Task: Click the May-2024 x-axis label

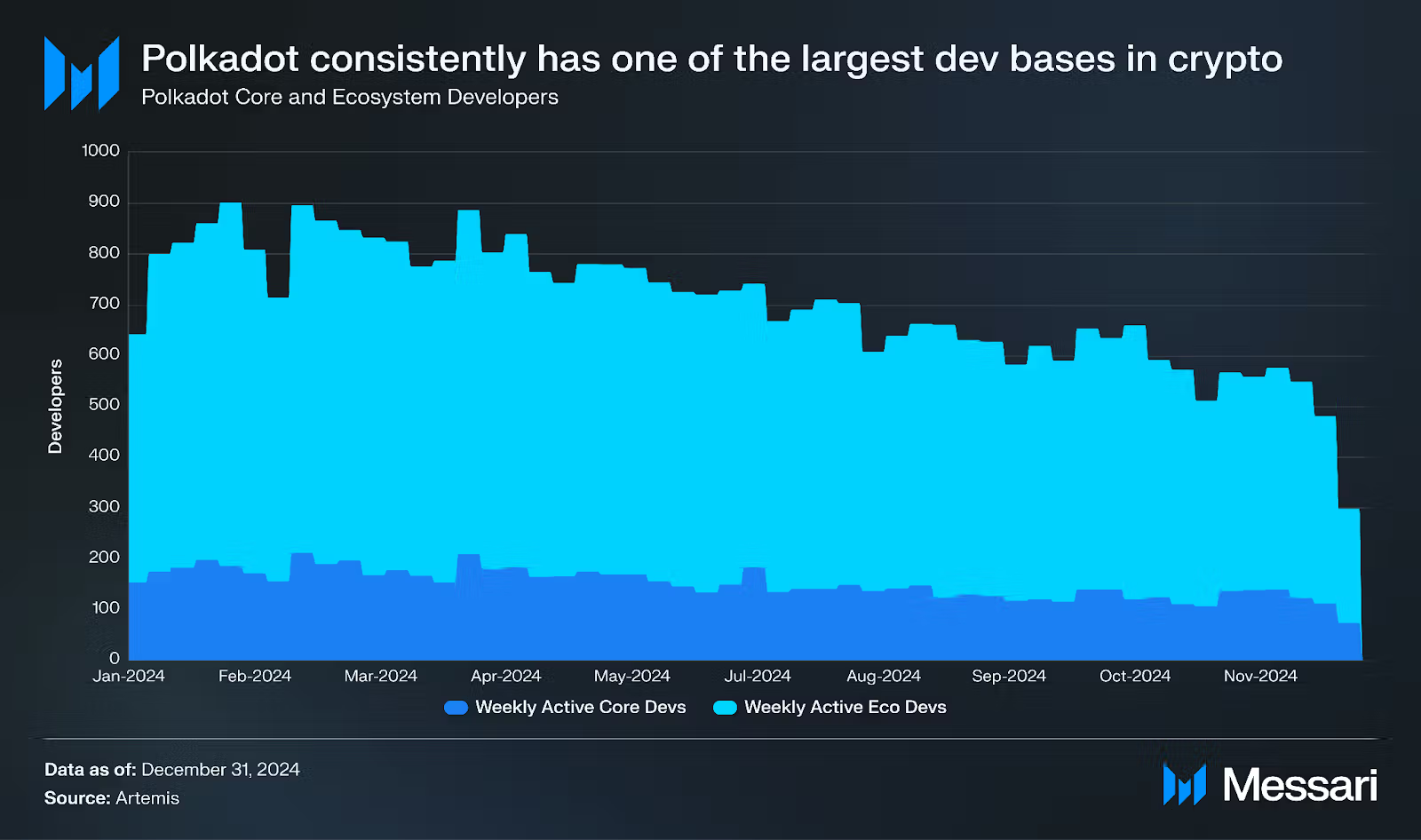Action: [x=632, y=677]
